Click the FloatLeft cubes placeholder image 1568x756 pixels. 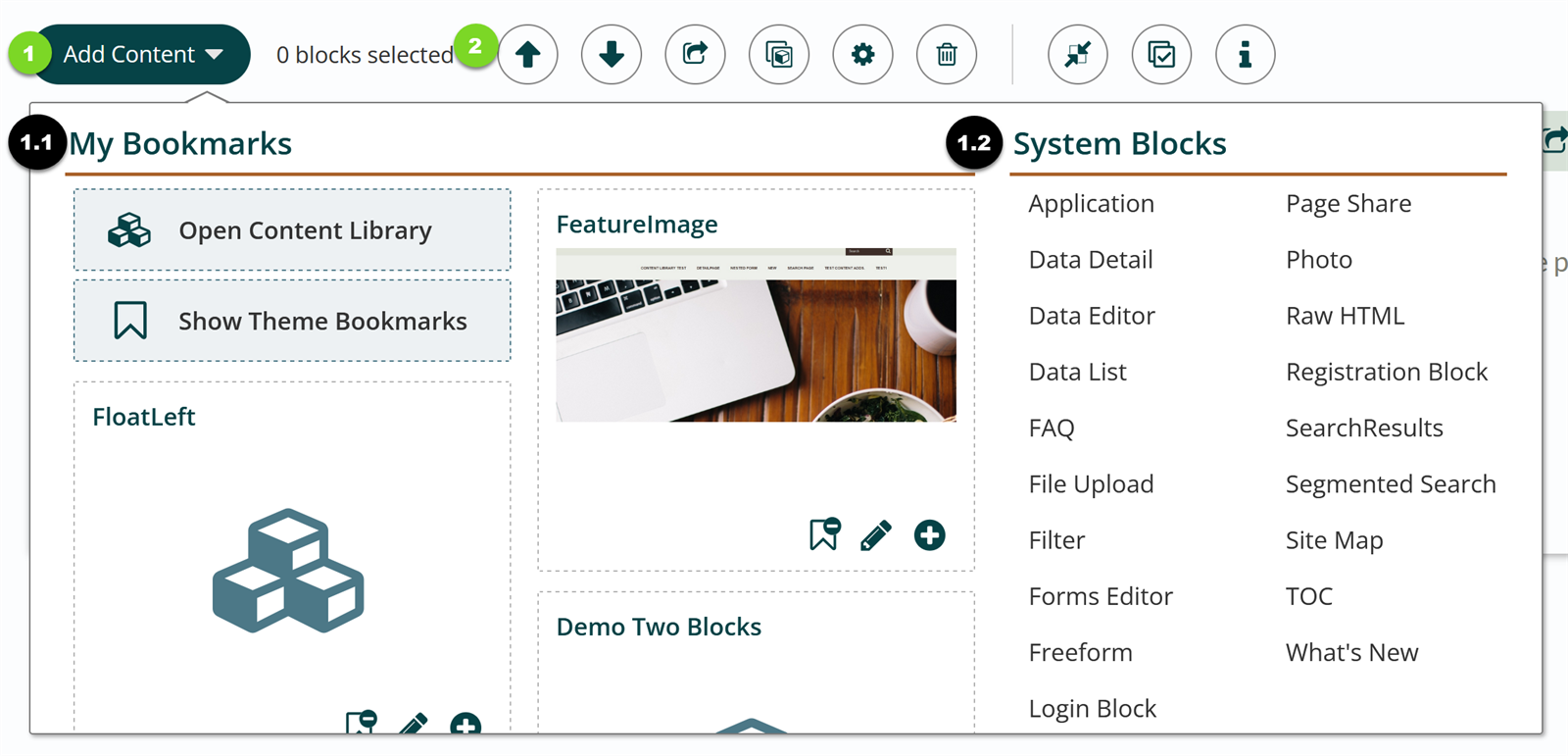pyautogui.click(x=288, y=570)
